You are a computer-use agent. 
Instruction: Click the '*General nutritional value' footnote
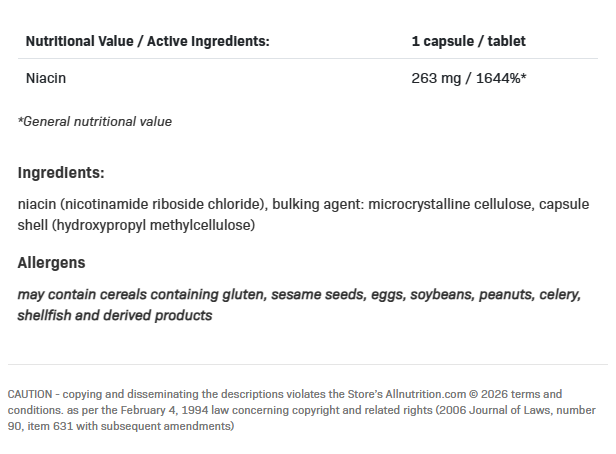[95, 122]
